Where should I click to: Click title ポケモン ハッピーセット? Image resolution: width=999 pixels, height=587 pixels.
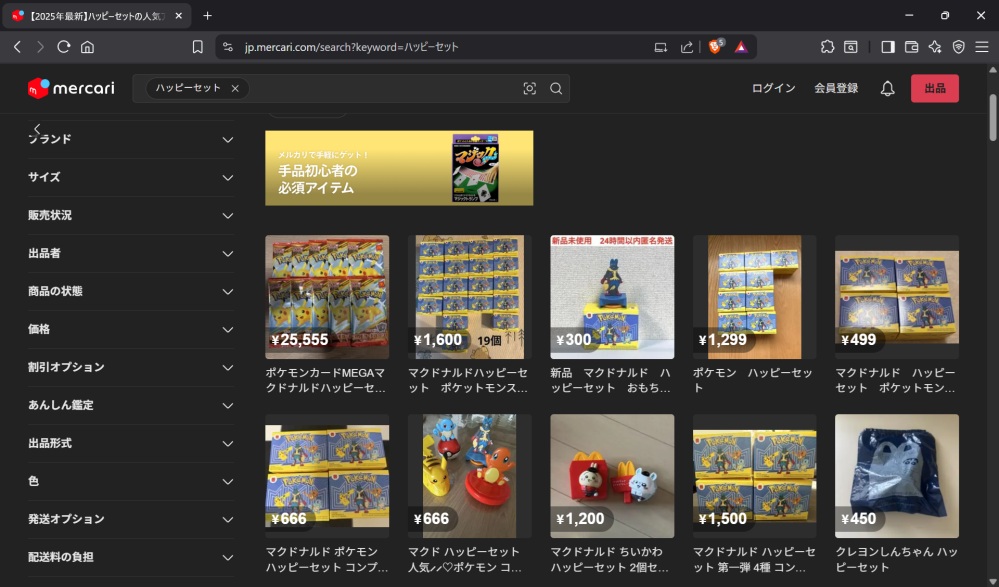[x=752, y=380]
